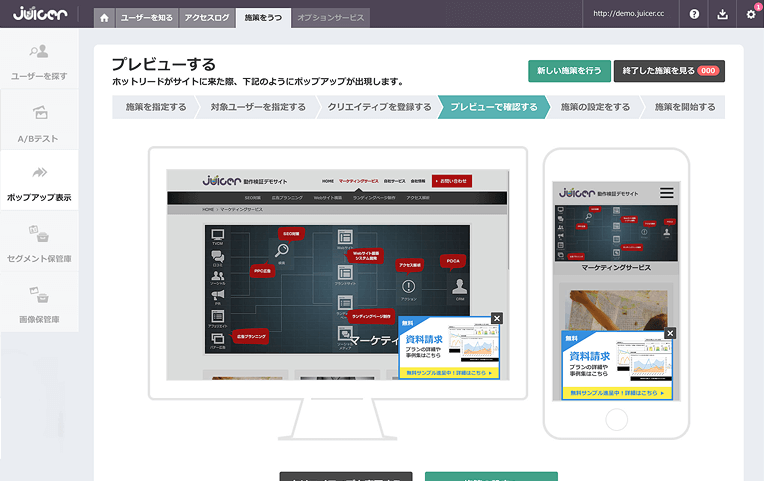Screen dimensions: 764x481
Task: Open 画像保管庫 in the sidebar
Action: click(39, 305)
